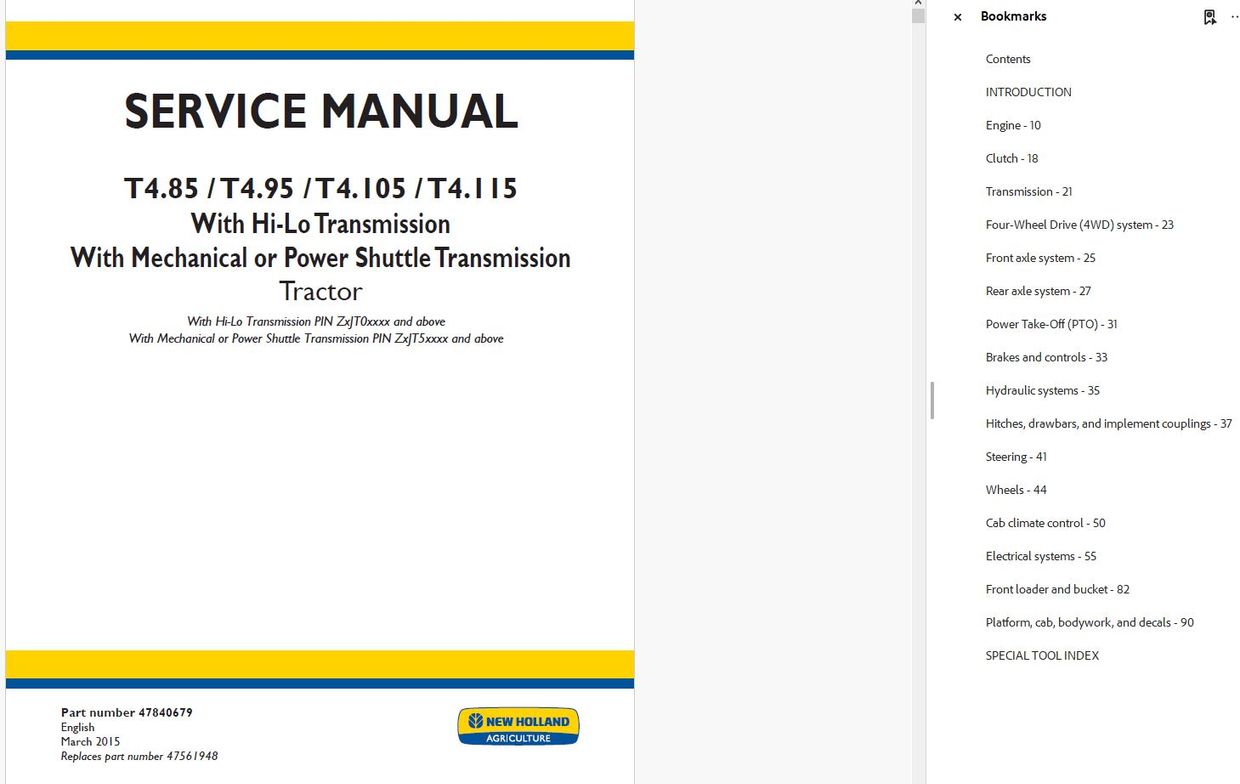
Task: Select Rear axle system - 27
Action: click(x=1038, y=291)
